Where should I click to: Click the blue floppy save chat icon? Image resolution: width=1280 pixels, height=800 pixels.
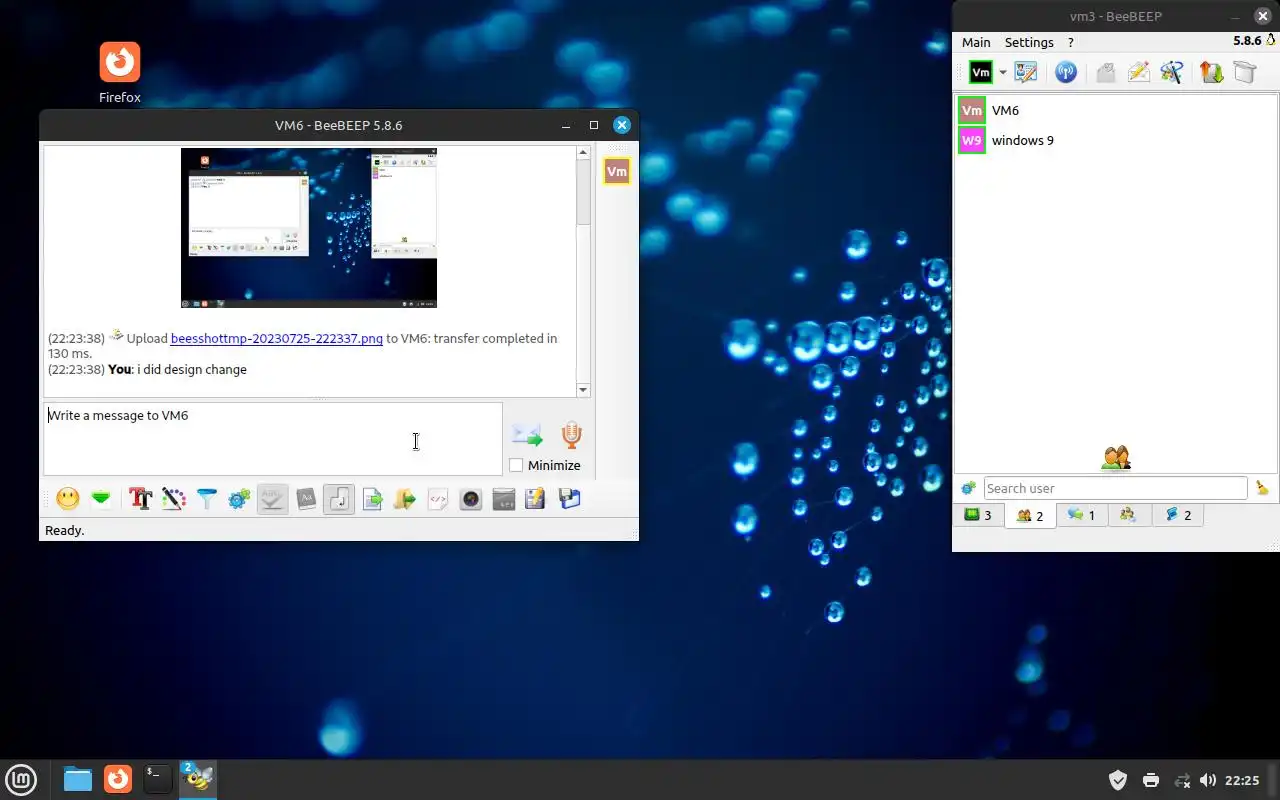(569, 498)
